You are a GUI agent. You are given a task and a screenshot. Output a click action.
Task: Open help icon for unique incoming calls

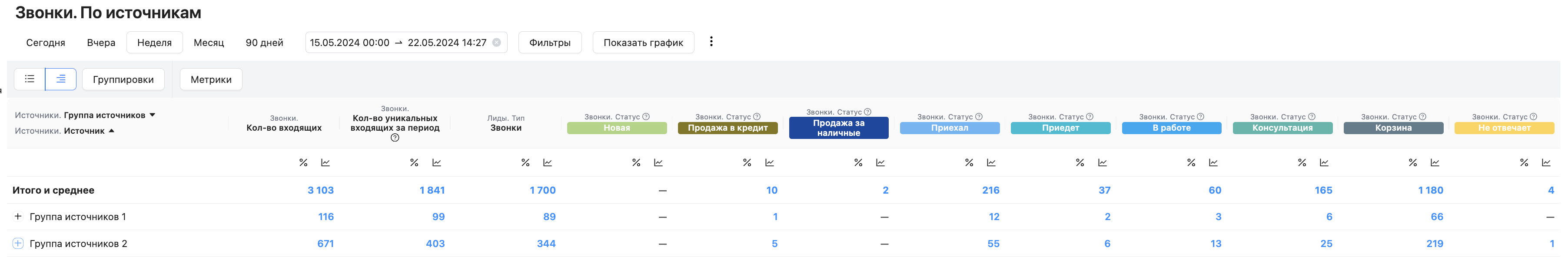click(395, 138)
